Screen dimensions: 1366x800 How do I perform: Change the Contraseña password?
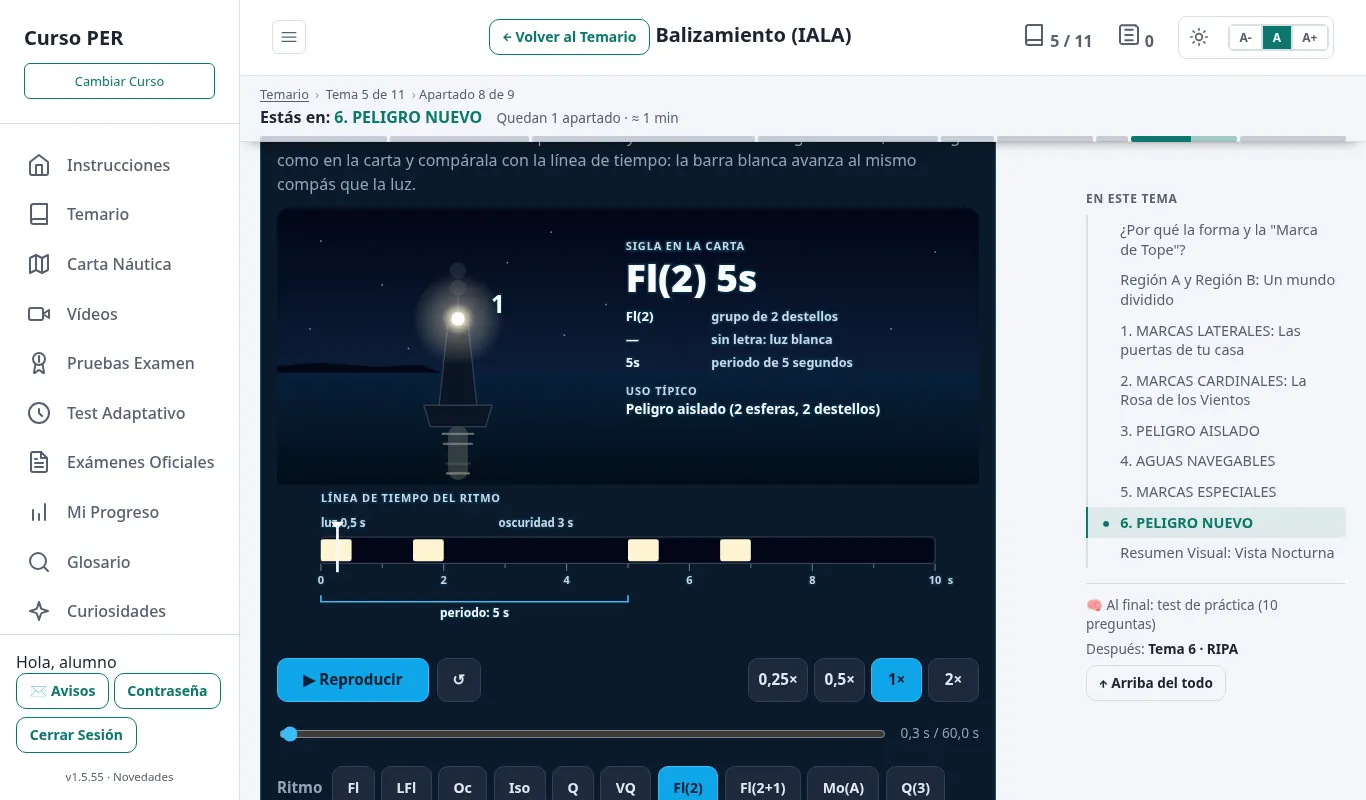pos(167,691)
